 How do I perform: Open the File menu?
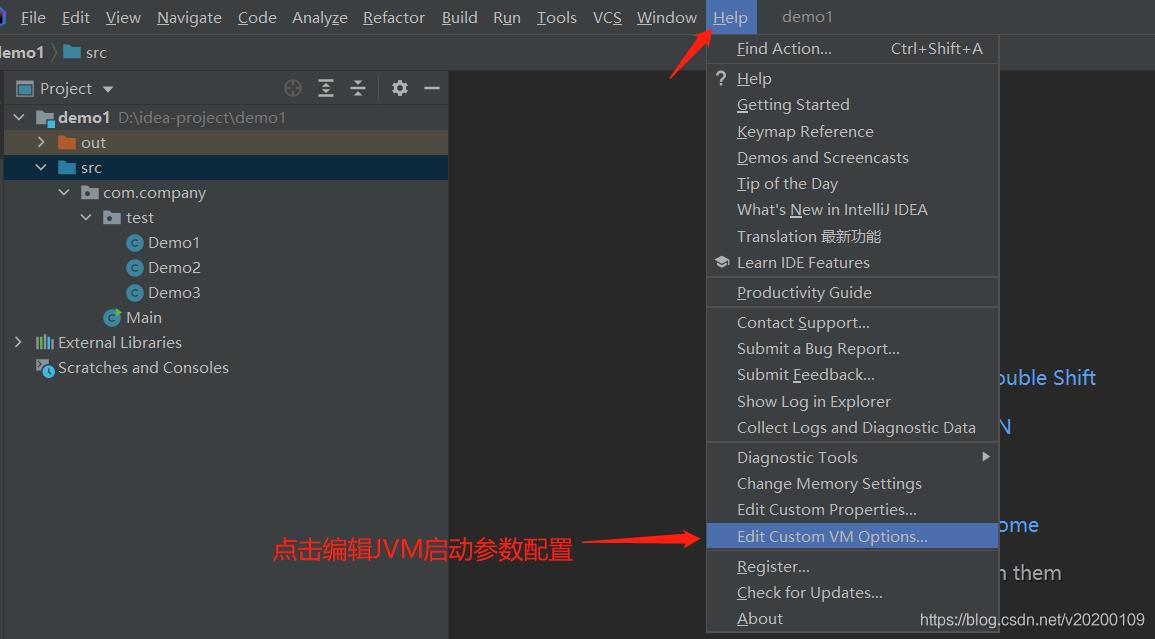click(x=32, y=17)
